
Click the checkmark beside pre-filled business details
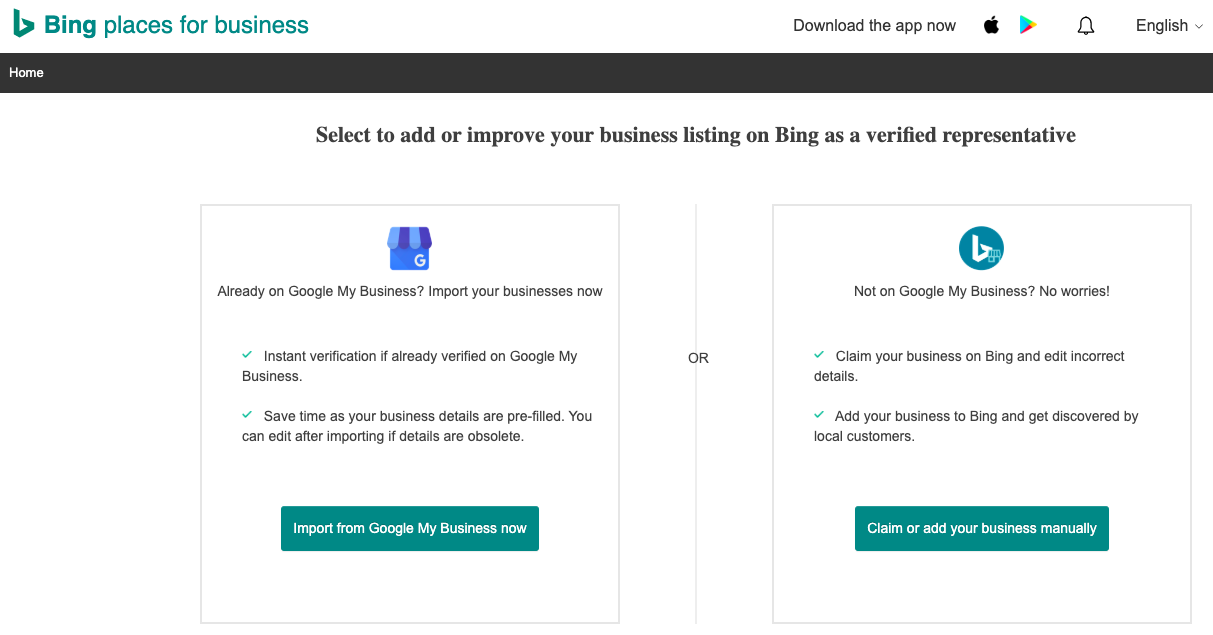(247, 415)
